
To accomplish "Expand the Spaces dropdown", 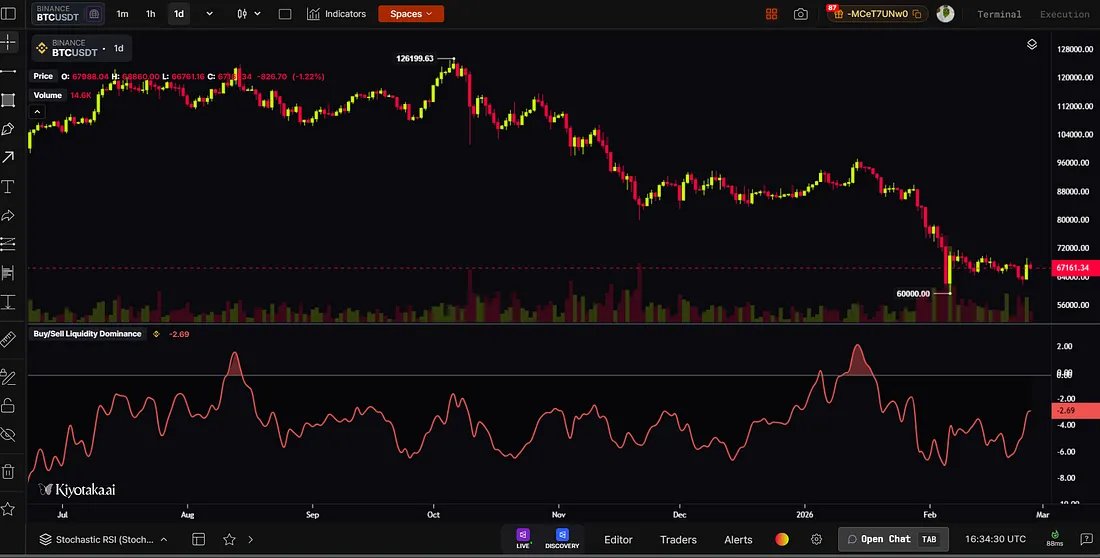I will click(411, 14).
